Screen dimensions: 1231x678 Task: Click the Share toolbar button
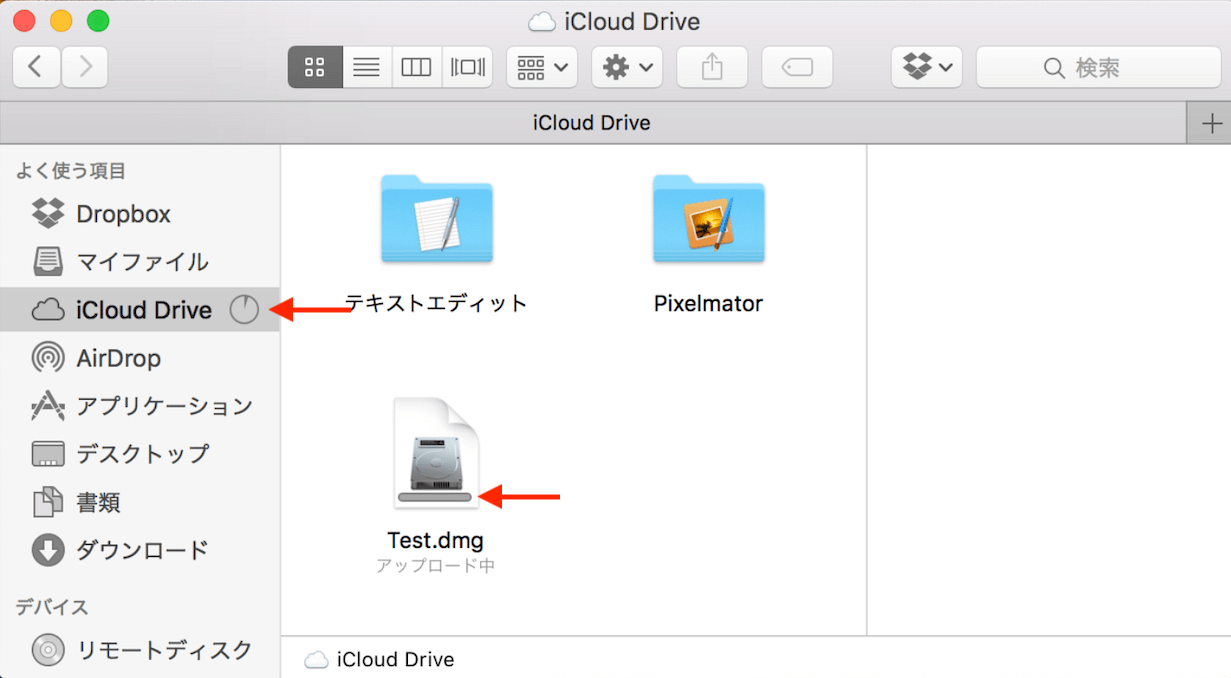(712, 68)
